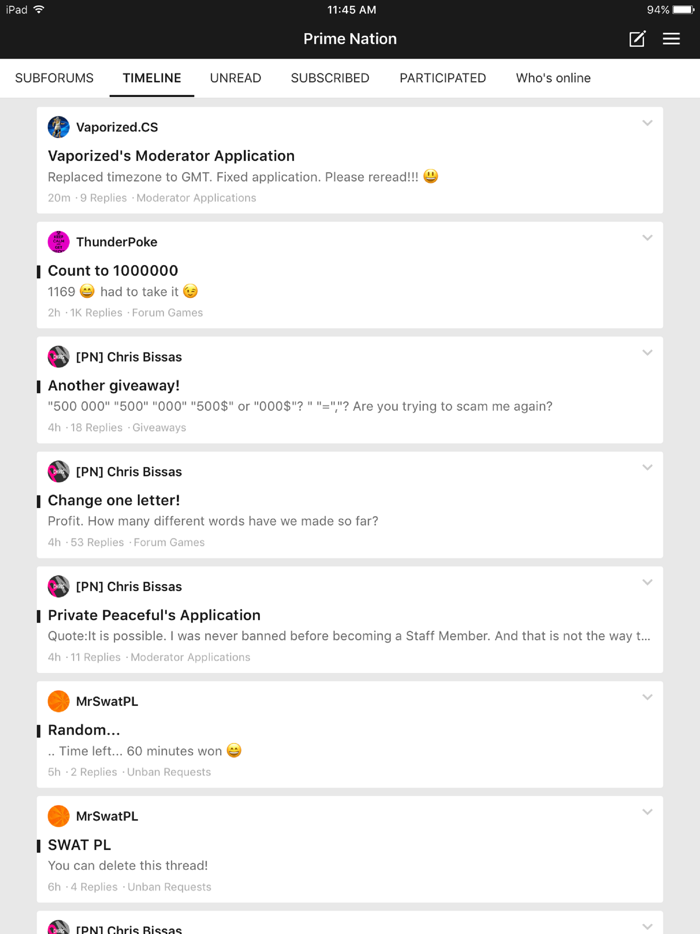
Task: Tap MrSwatPL avatar on Random thread
Action: click(59, 701)
